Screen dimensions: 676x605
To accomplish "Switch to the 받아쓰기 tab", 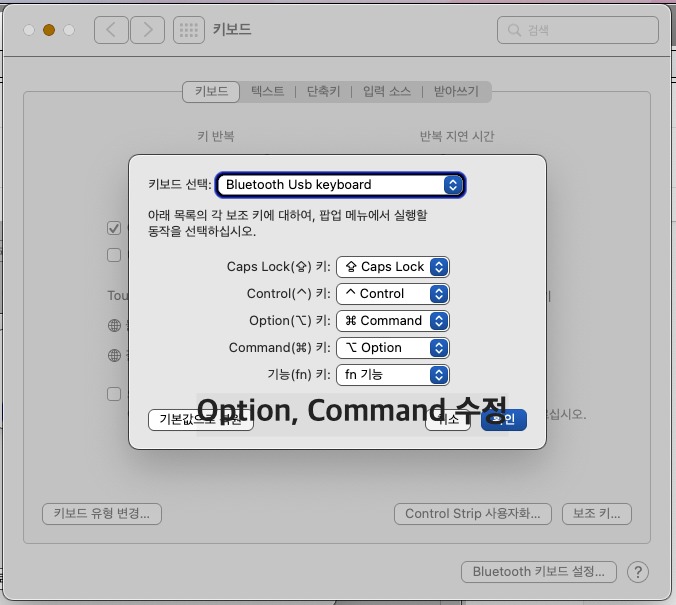I will [x=456, y=91].
